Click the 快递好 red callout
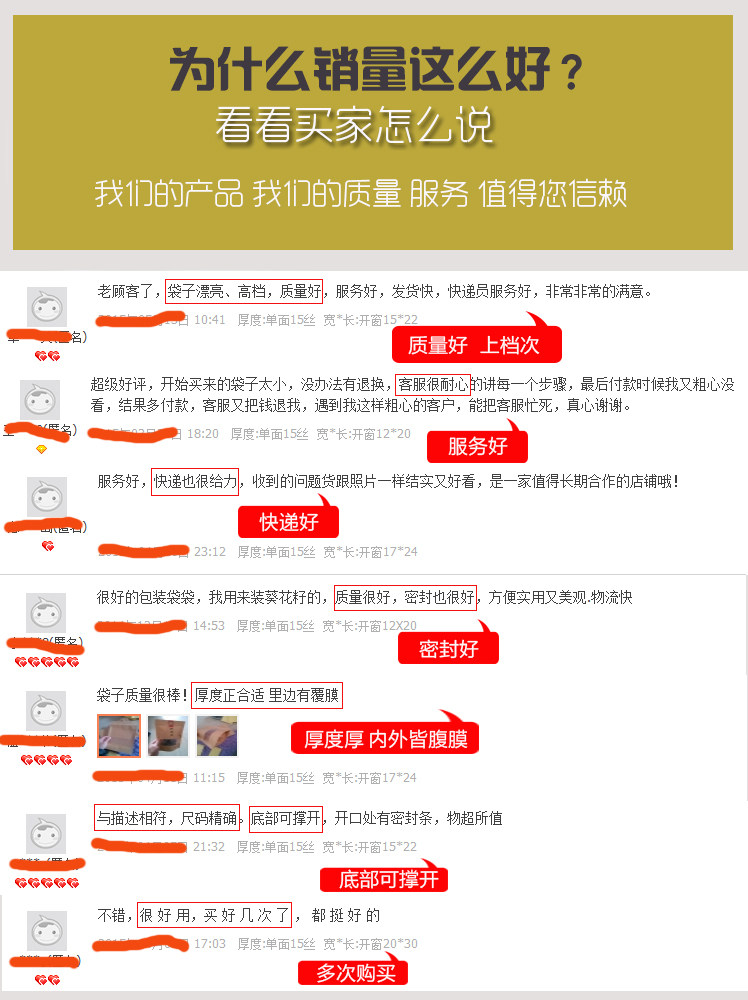The width and height of the screenshot is (748, 1000). (288, 522)
